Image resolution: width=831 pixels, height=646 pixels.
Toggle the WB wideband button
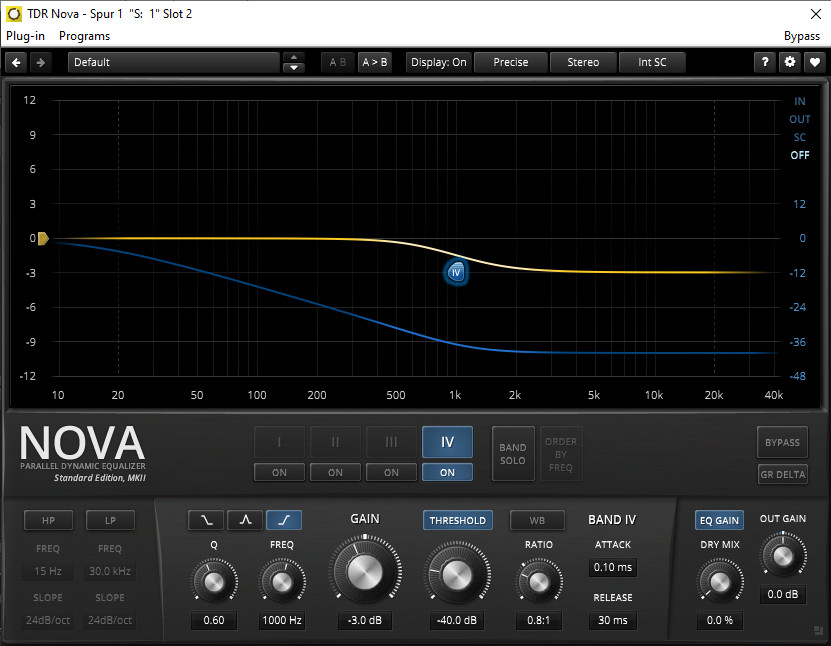[x=537, y=520]
